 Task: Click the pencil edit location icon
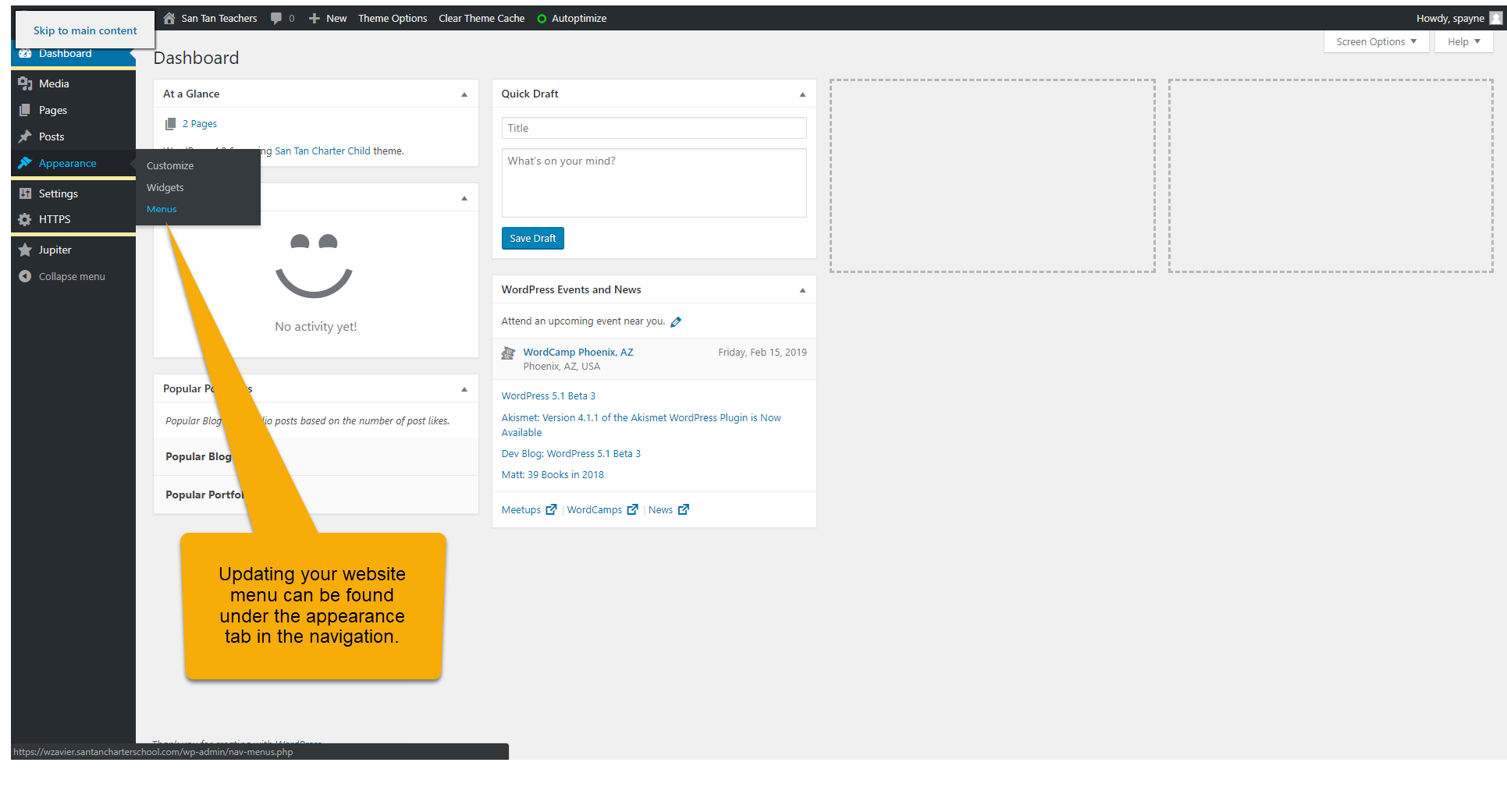click(x=676, y=321)
